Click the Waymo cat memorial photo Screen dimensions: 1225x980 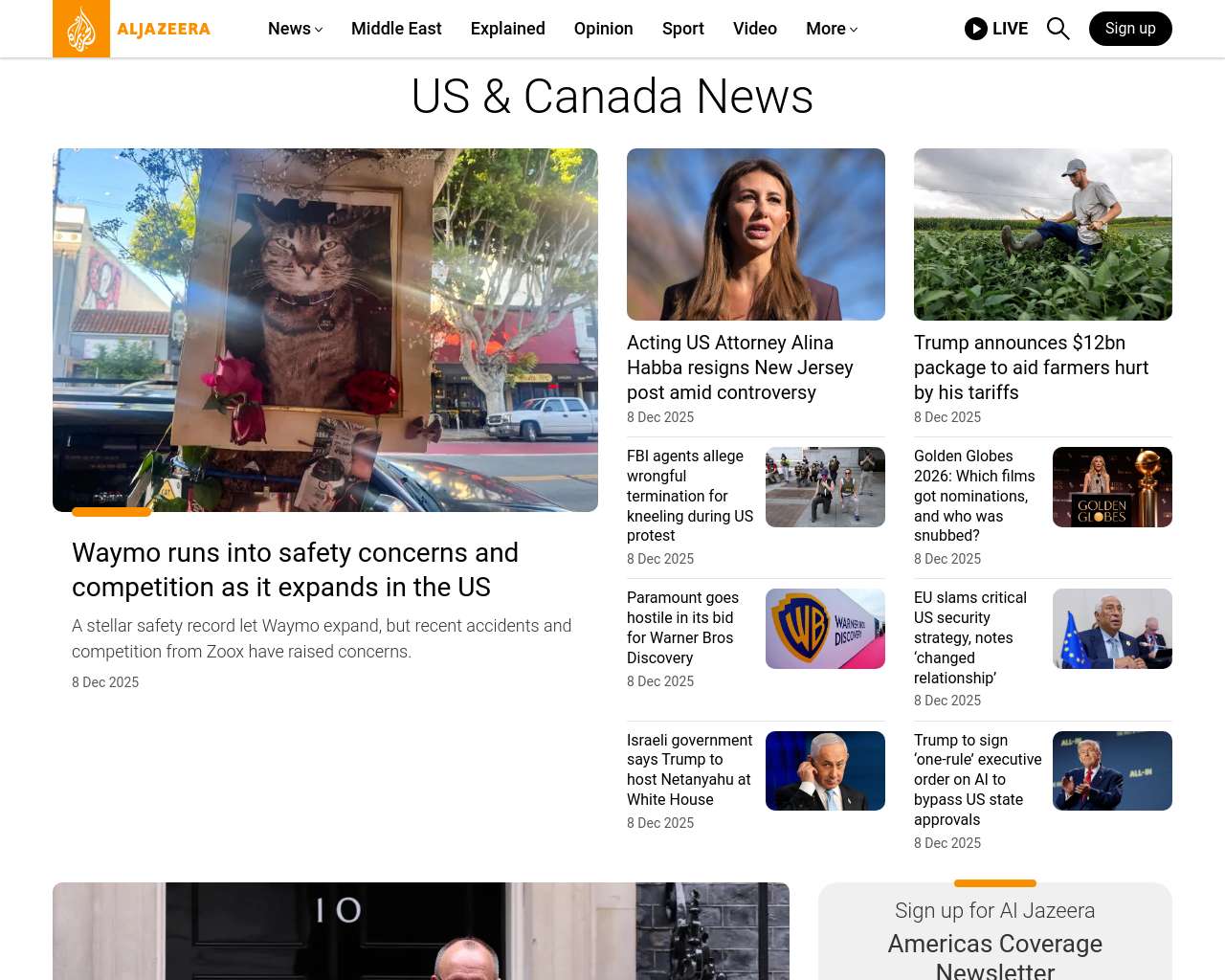click(x=325, y=330)
